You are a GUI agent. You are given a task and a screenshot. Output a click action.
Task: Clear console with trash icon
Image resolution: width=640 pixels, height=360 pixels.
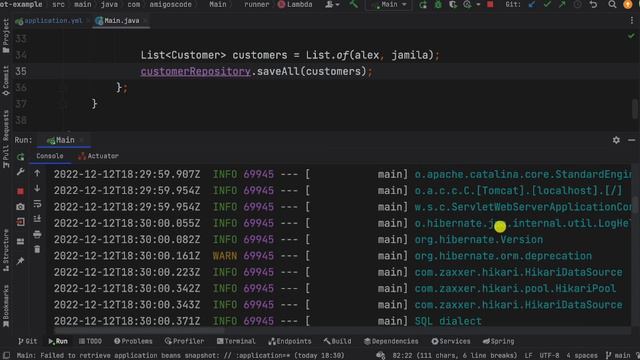click(x=37, y=249)
